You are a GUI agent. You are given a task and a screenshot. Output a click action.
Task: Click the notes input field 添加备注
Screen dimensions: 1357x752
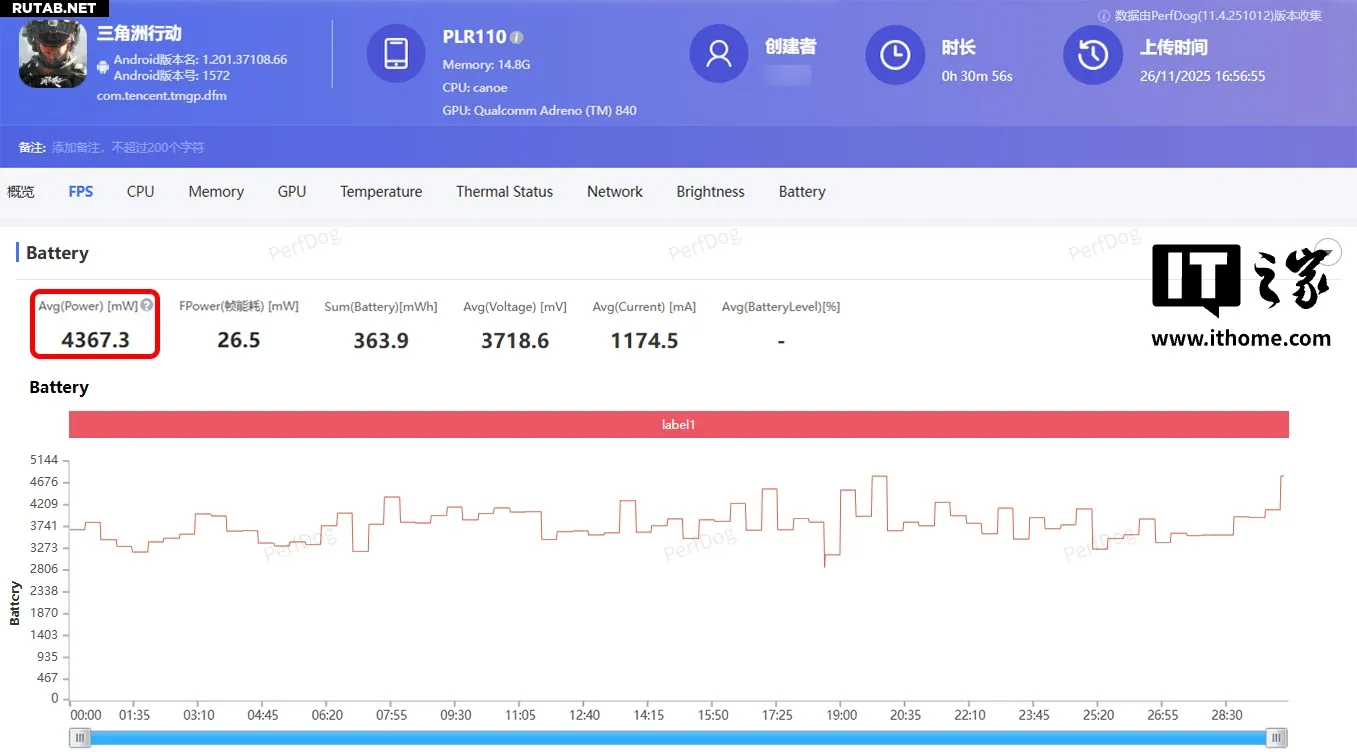click(128, 148)
